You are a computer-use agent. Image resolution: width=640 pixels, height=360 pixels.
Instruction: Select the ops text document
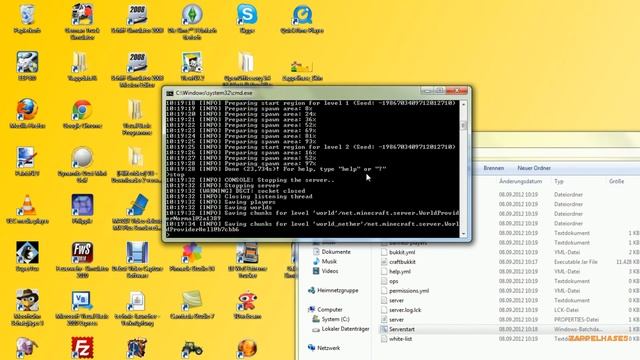pos(393,281)
